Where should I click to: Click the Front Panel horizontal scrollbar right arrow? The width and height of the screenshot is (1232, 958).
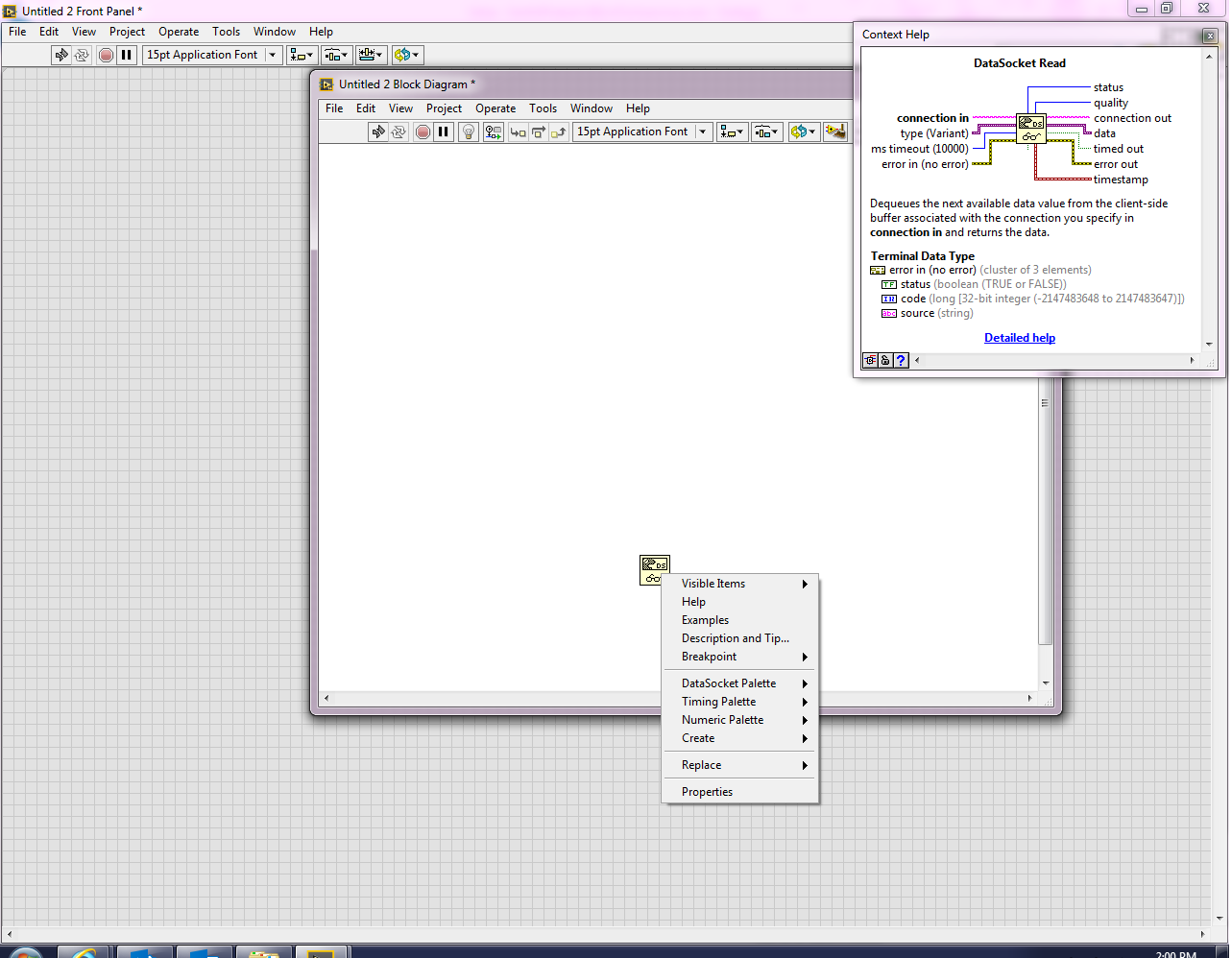(1202, 933)
